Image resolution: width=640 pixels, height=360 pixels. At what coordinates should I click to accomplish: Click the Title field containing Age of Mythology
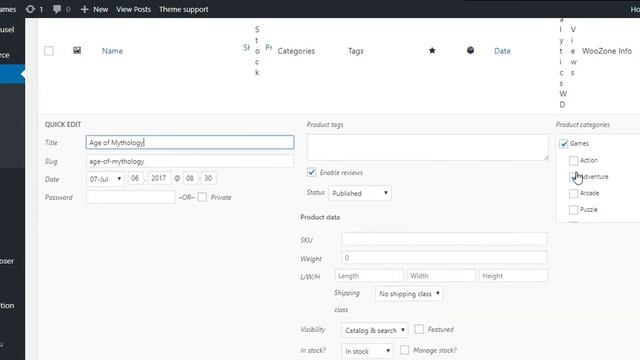coord(190,142)
